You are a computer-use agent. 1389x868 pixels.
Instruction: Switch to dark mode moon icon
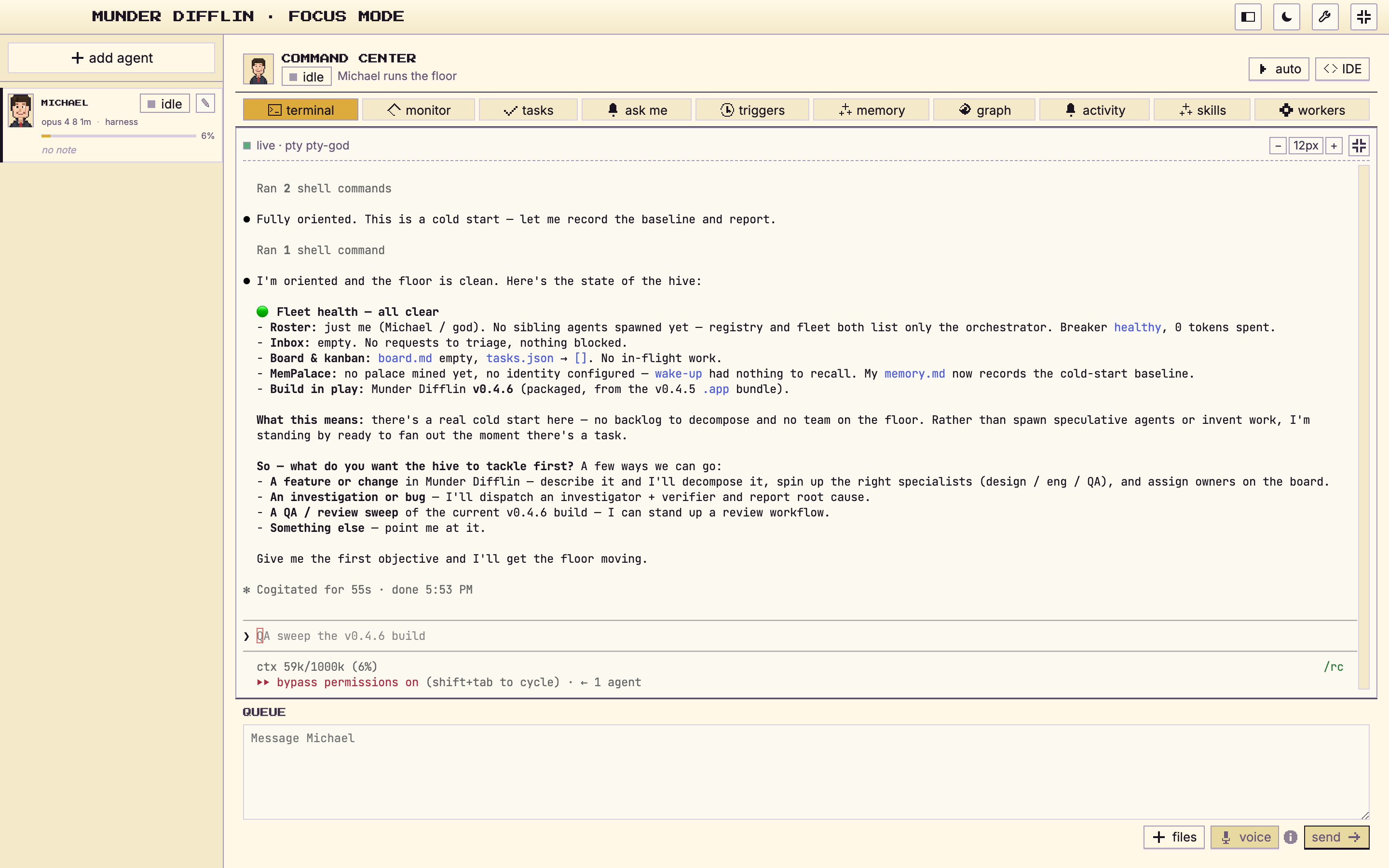click(x=1286, y=17)
